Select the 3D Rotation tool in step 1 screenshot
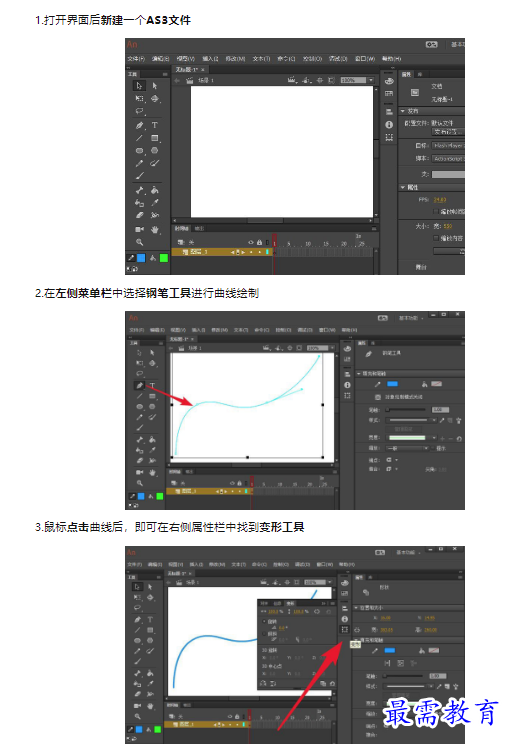The height and width of the screenshot is (744, 507). coord(155,99)
